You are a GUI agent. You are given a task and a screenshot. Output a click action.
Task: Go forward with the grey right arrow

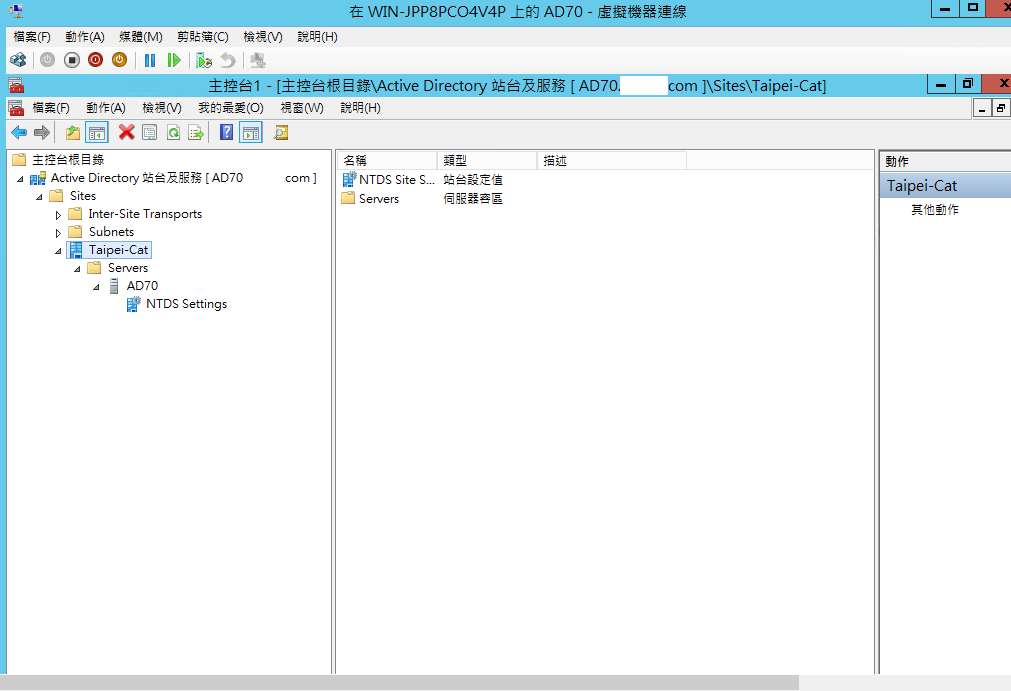(x=42, y=133)
